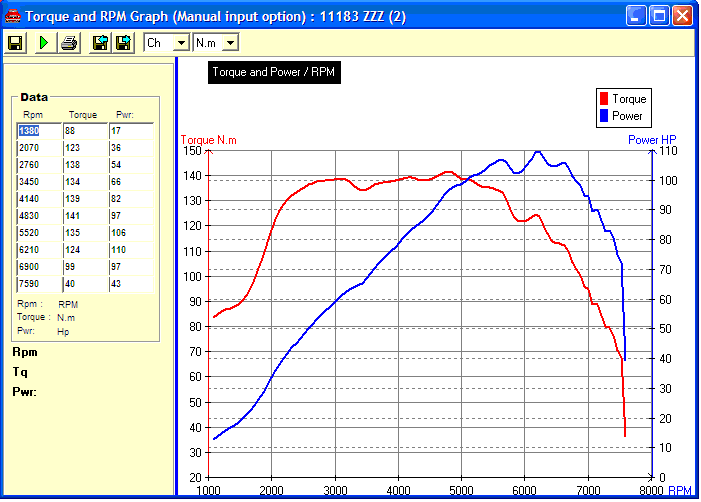The height and width of the screenshot is (502, 701).
Task: Click the disk icon with left-pointing arrow
Action: [x=100, y=43]
